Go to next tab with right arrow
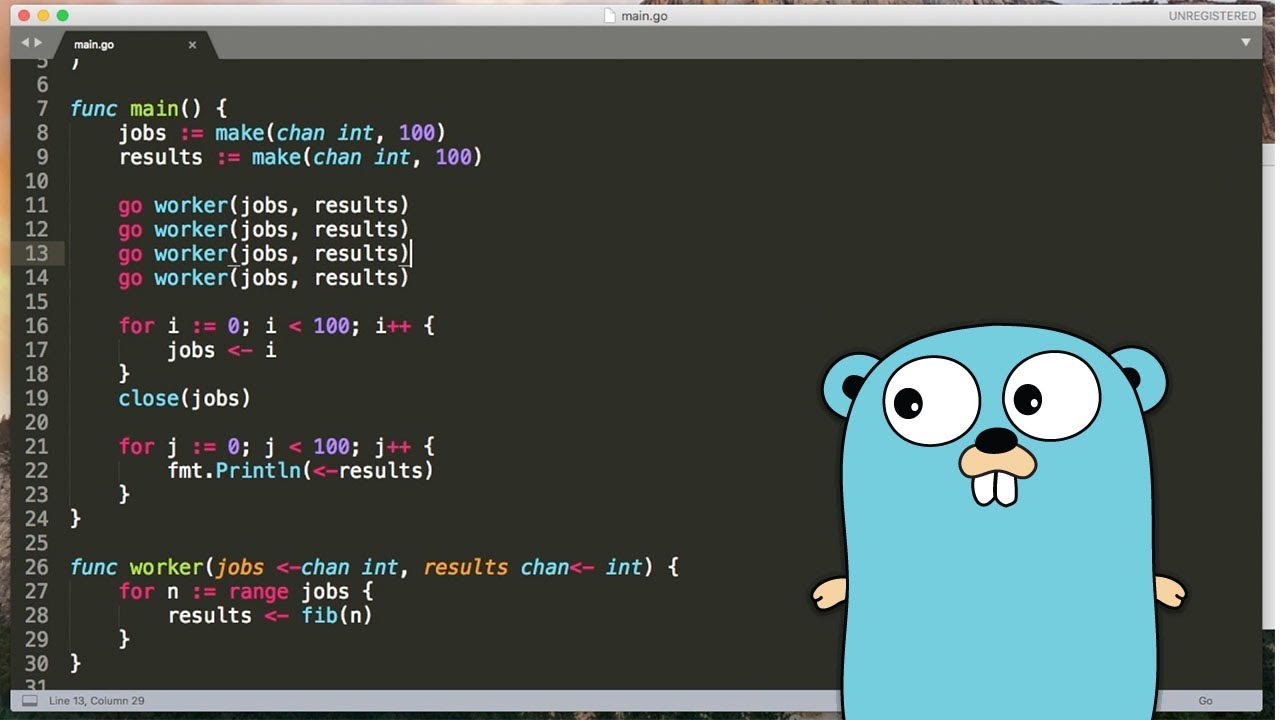Viewport: 1280px width, 720px height. click(39, 43)
